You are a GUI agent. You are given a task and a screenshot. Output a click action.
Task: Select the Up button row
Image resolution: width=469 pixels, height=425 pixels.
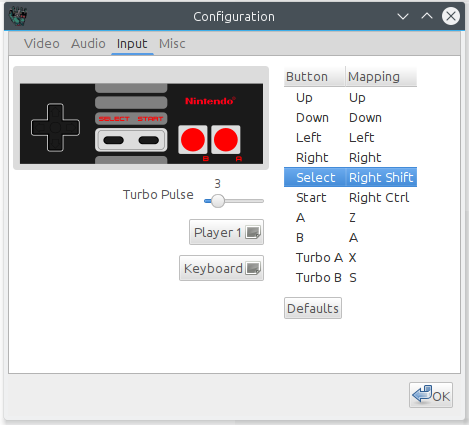(x=350, y=98)
